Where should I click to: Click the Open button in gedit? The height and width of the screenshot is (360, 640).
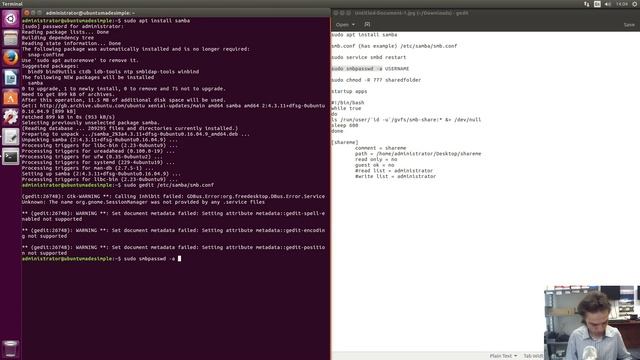pyautogui.click(x=342, y=24)
